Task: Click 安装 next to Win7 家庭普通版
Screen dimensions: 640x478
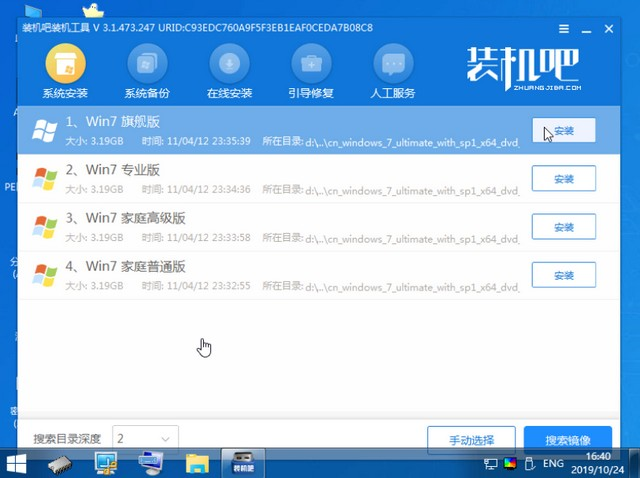Action: [563, 274]
